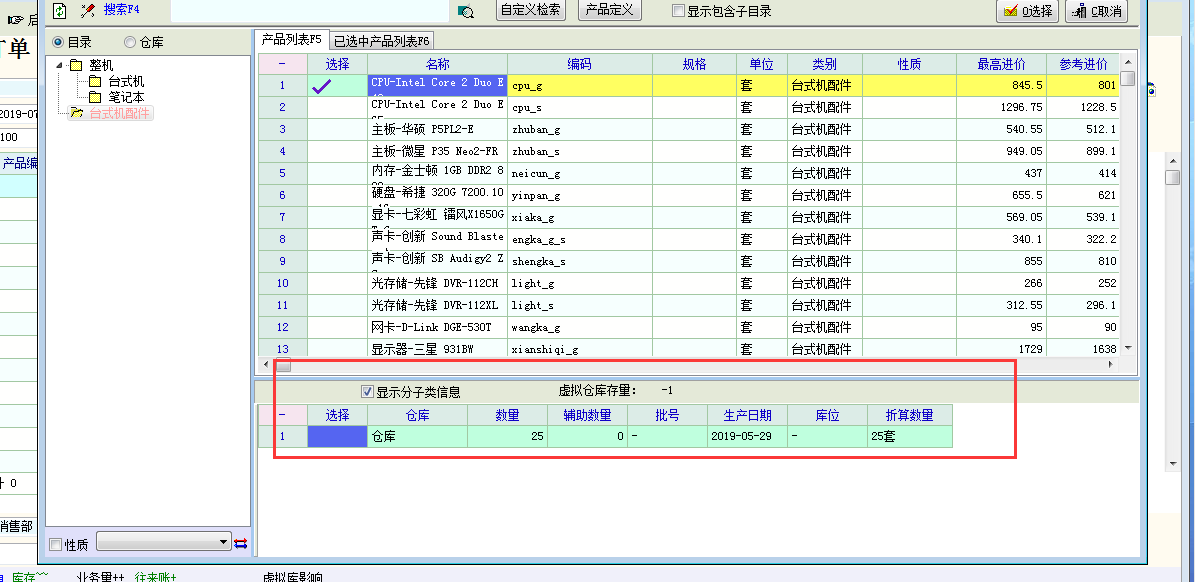Click the O选择 confirm button
Screen dimensions: 1196x582
click(1027, 11)
